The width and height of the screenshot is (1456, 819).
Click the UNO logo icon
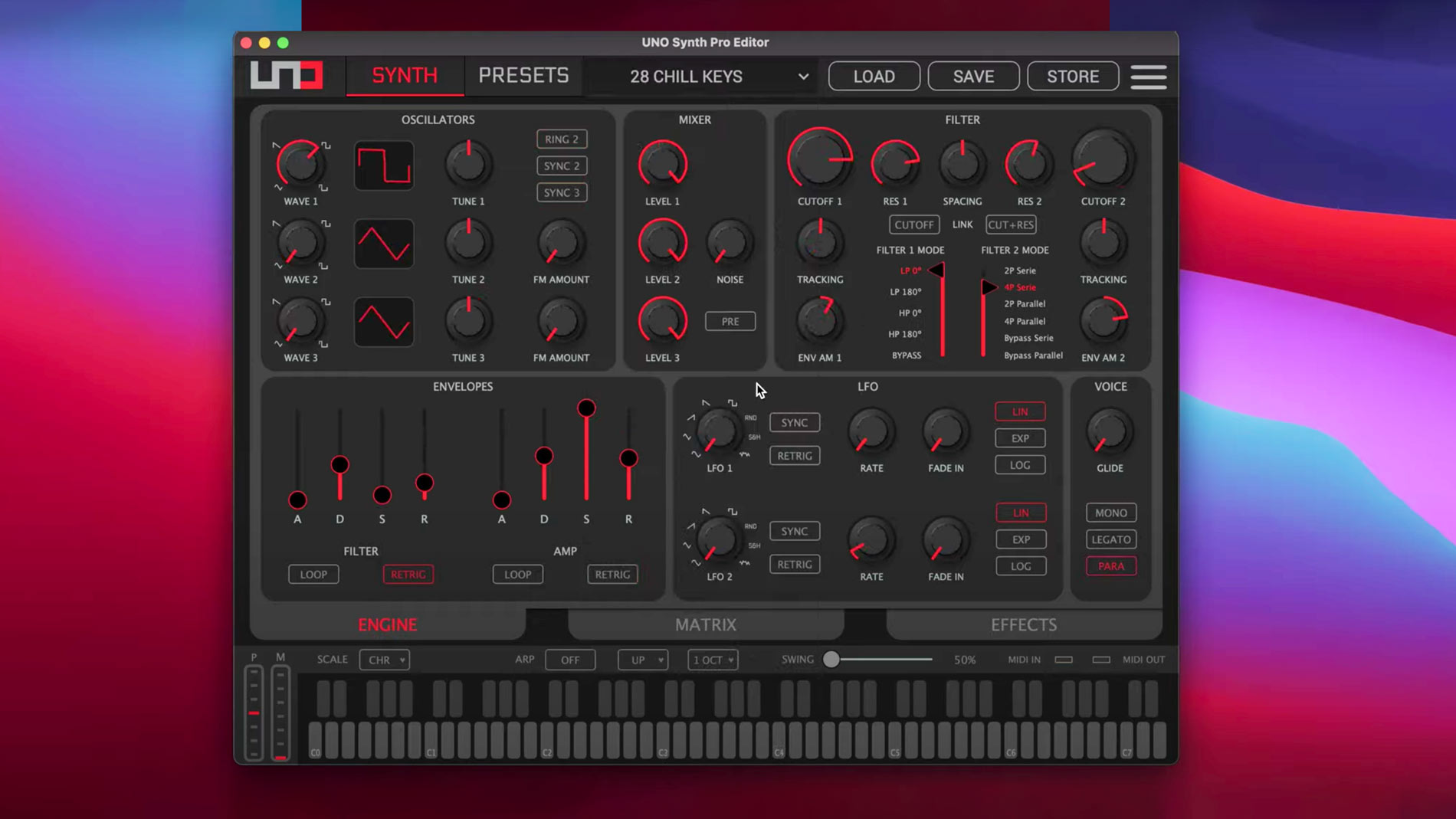coord(287,75)
